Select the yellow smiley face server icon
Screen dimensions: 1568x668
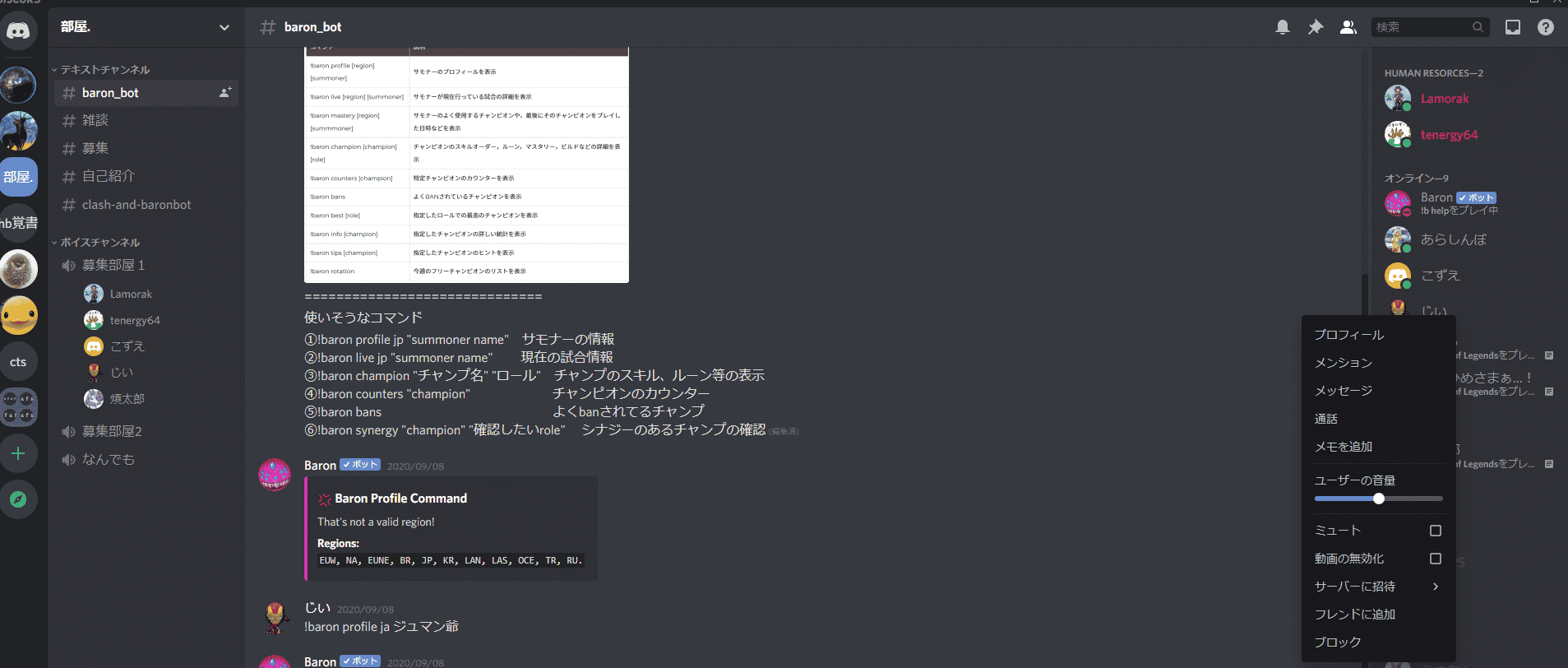pyautogui.click(x=18, y=315)
